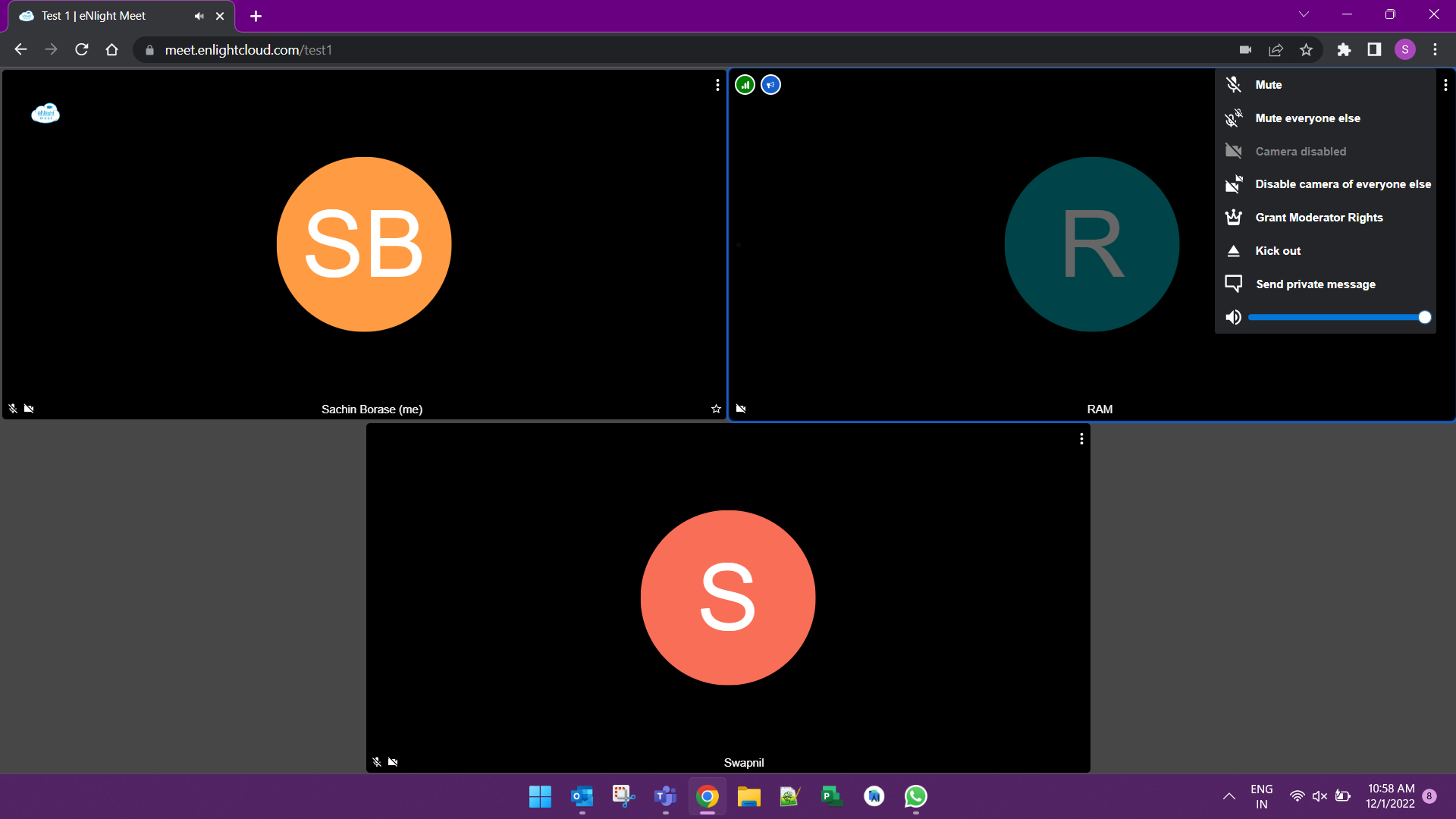Select Mute everyone else from the menu
The width and height of the screenshot is (1456, 819).
[x=1307, y=118]
